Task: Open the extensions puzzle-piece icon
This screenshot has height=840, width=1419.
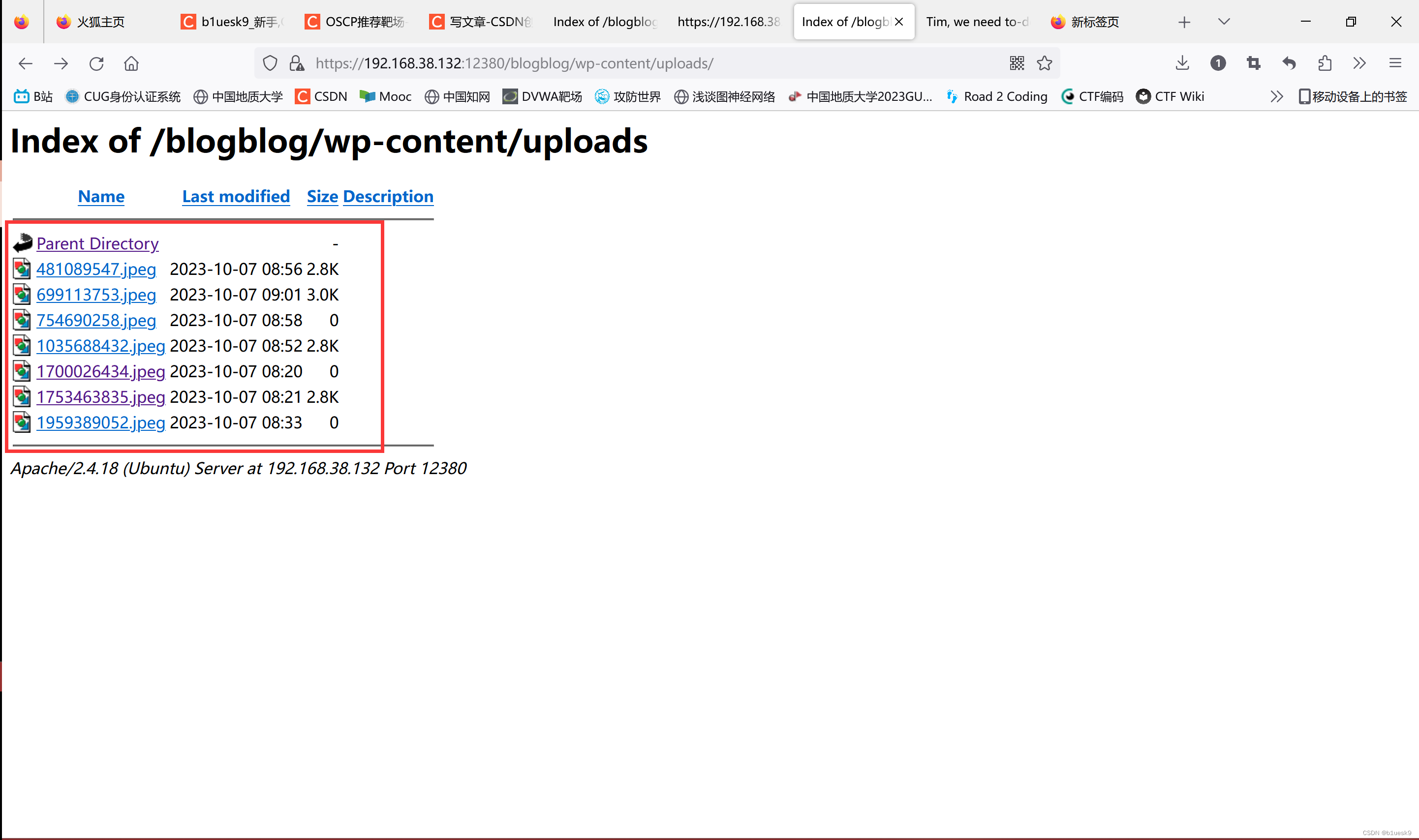Action: pyautogui.click(x=1324, y=63)
